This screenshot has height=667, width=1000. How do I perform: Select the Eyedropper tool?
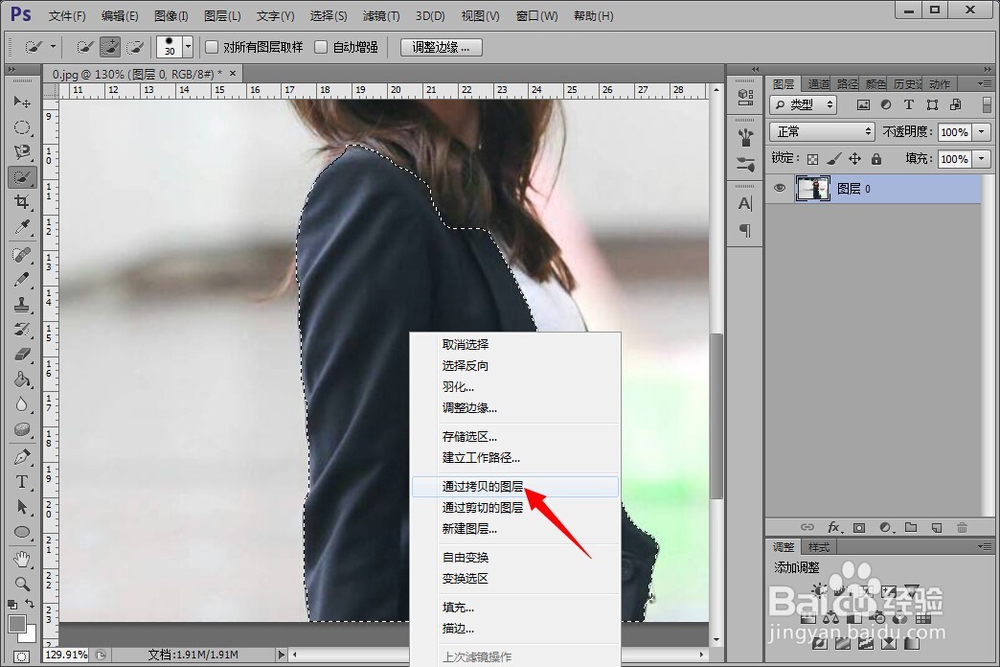(22, 228)
